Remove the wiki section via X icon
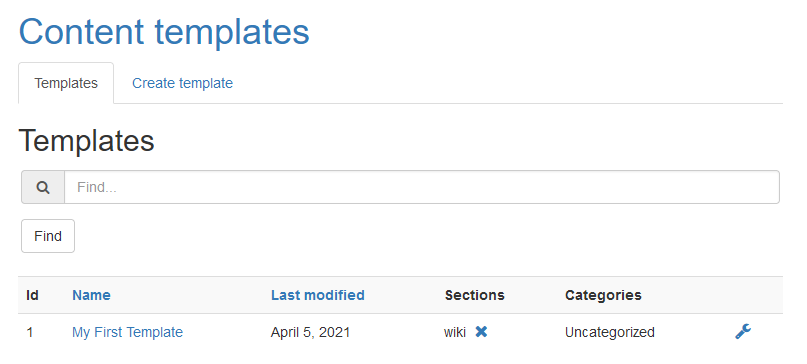The width and height of the screenshot is (807, 364). pos(481,332)
